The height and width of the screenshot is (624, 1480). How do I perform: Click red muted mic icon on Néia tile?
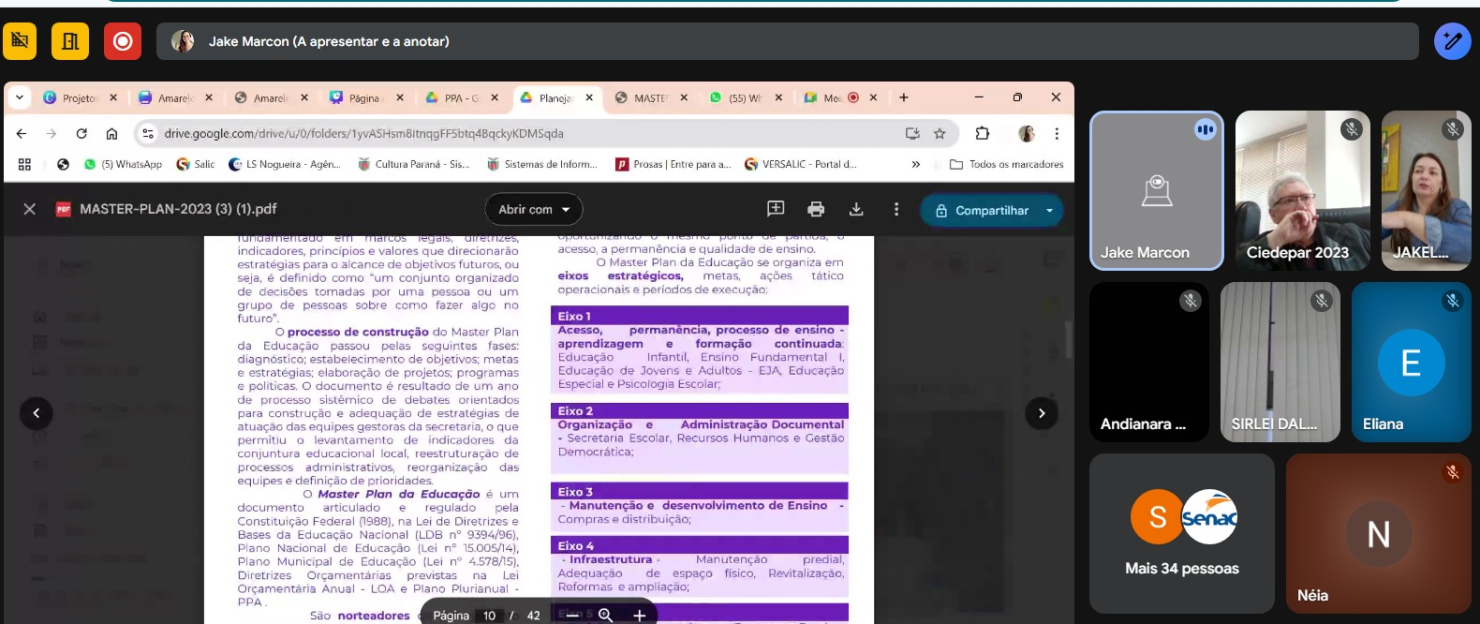tap(1452, 472)
